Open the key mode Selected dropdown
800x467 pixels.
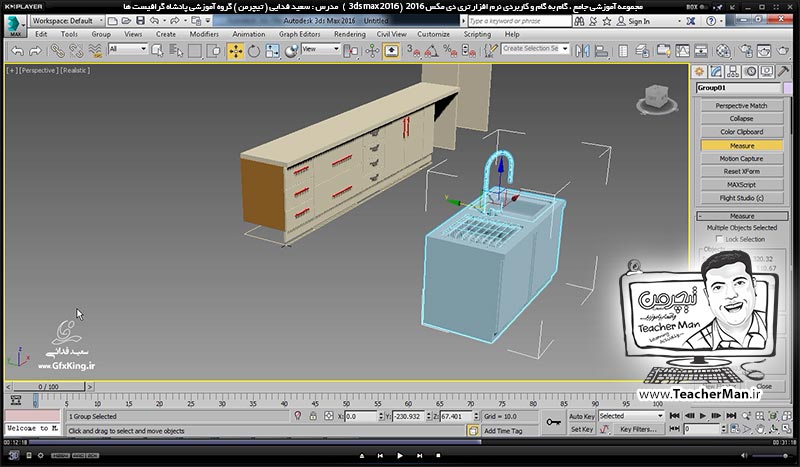point(631,416)
